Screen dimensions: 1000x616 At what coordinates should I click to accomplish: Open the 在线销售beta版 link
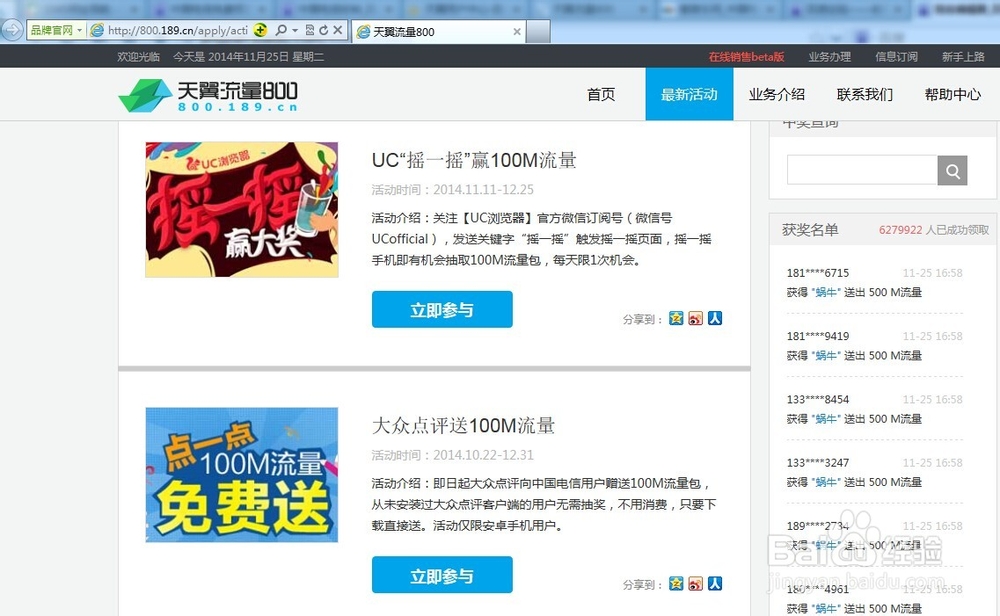[x=745, y=57]
